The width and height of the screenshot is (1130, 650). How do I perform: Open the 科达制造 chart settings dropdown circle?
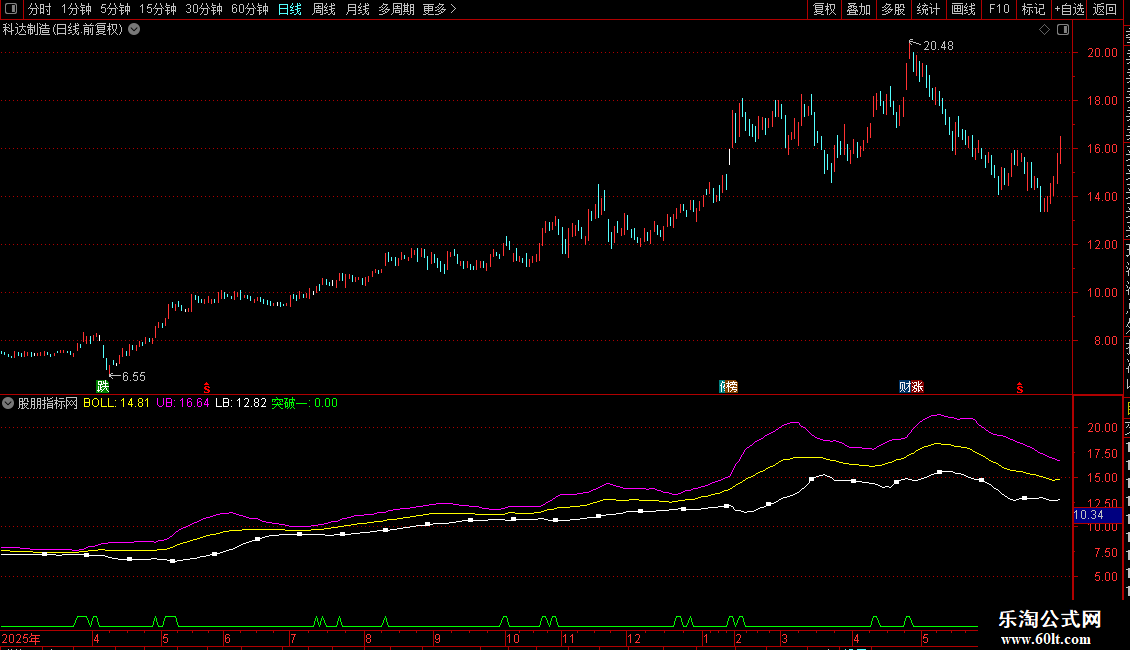click(x=134, y=30)
